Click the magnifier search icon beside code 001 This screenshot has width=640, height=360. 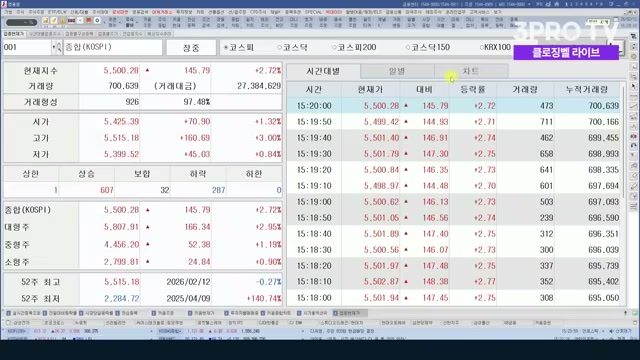(59, 47)
